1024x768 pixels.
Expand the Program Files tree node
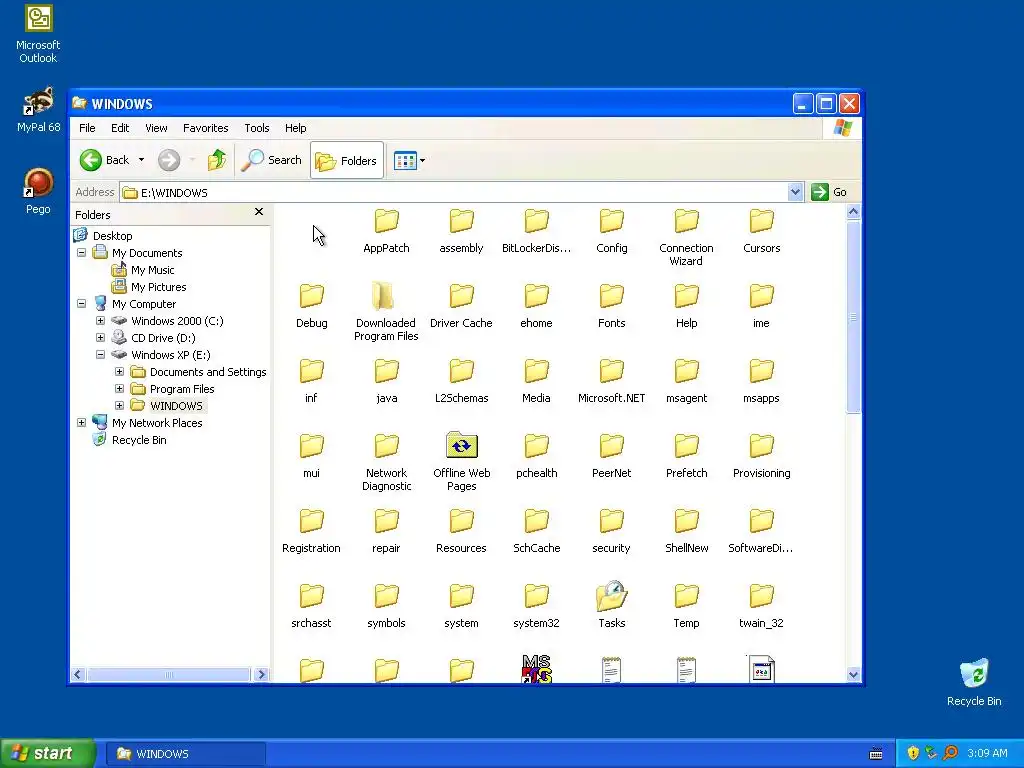click(x=120, y=388)
